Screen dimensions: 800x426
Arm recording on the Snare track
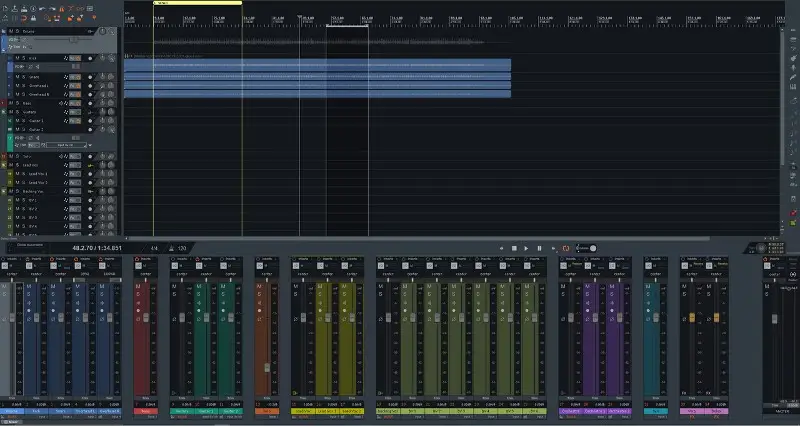tap(90, 76)
